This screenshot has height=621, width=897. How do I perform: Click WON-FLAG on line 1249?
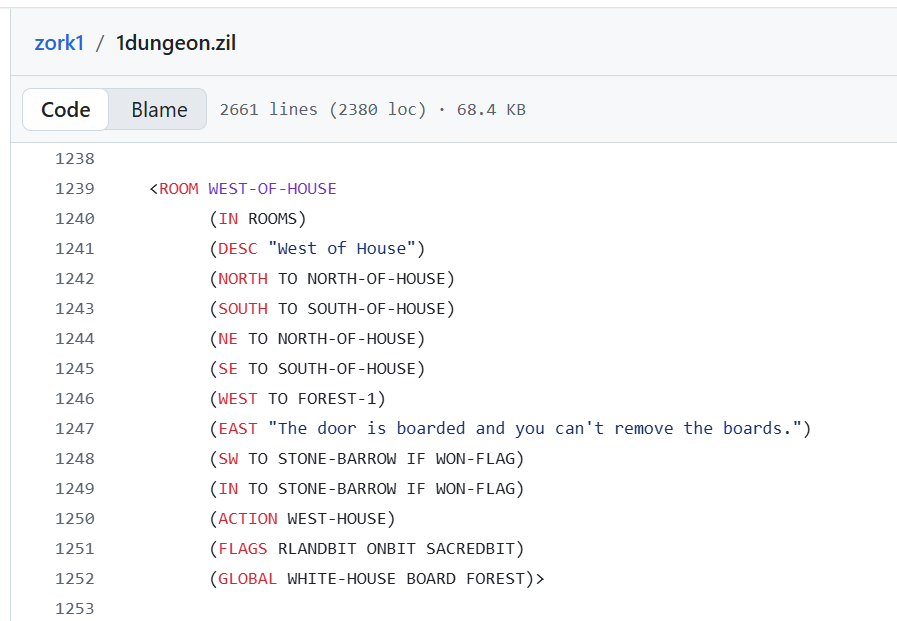475,489
